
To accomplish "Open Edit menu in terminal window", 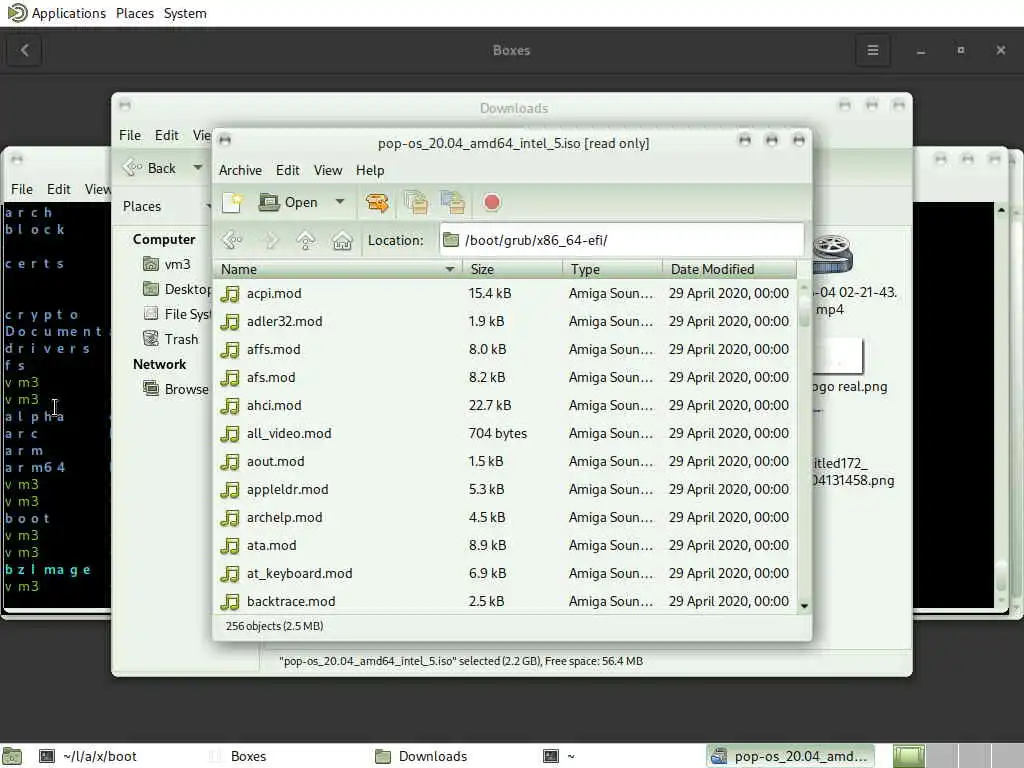I will pos(58,189).
